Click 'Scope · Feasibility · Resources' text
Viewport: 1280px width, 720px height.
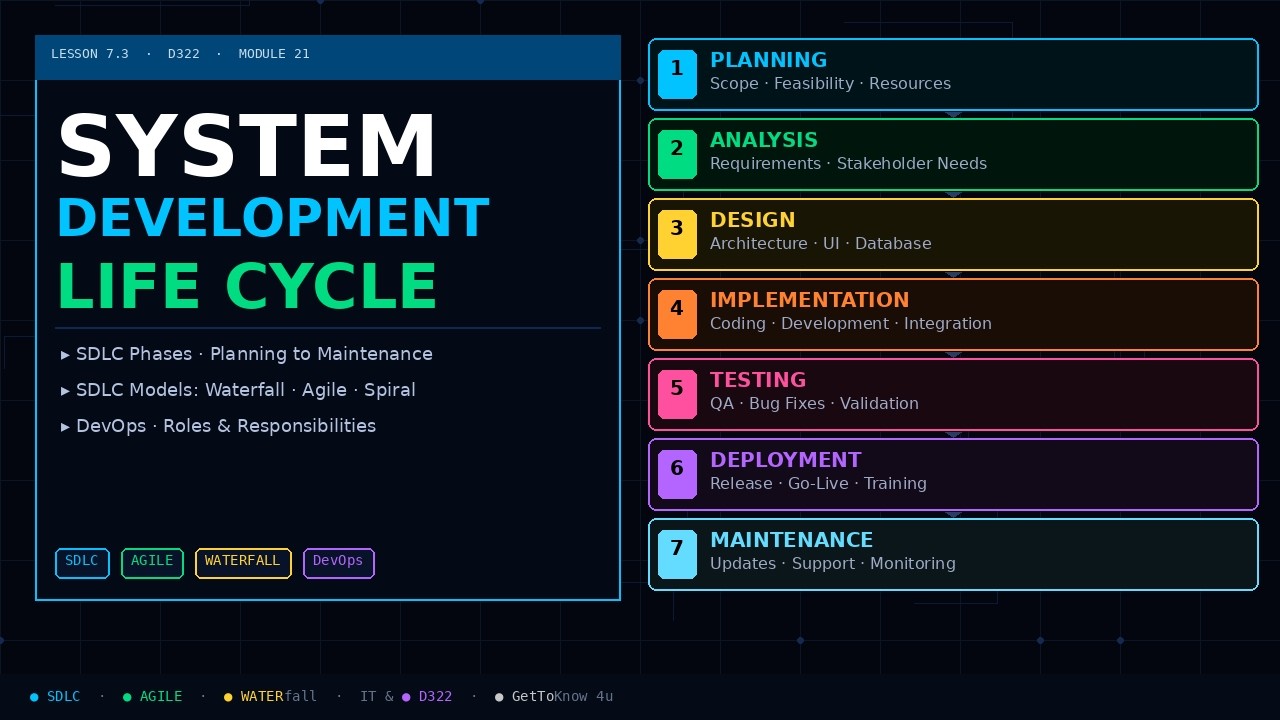click(x=830, y=84)
